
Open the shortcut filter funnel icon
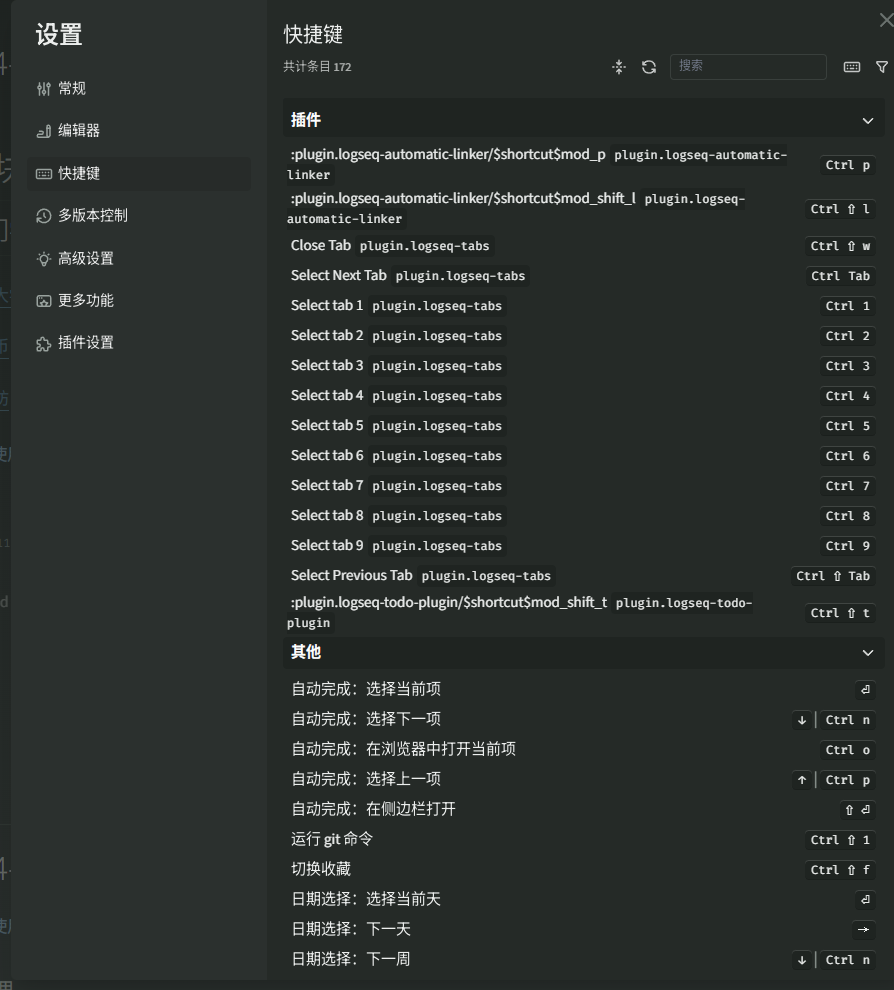(x=881, y=67)
